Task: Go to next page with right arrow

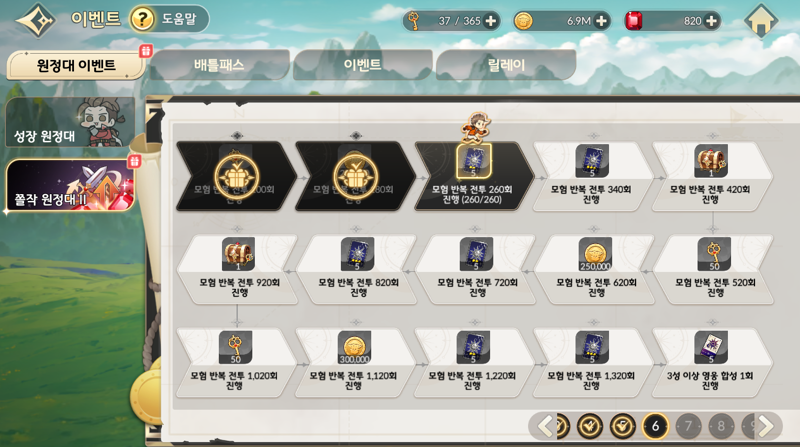Action: (x=765, y=426)
